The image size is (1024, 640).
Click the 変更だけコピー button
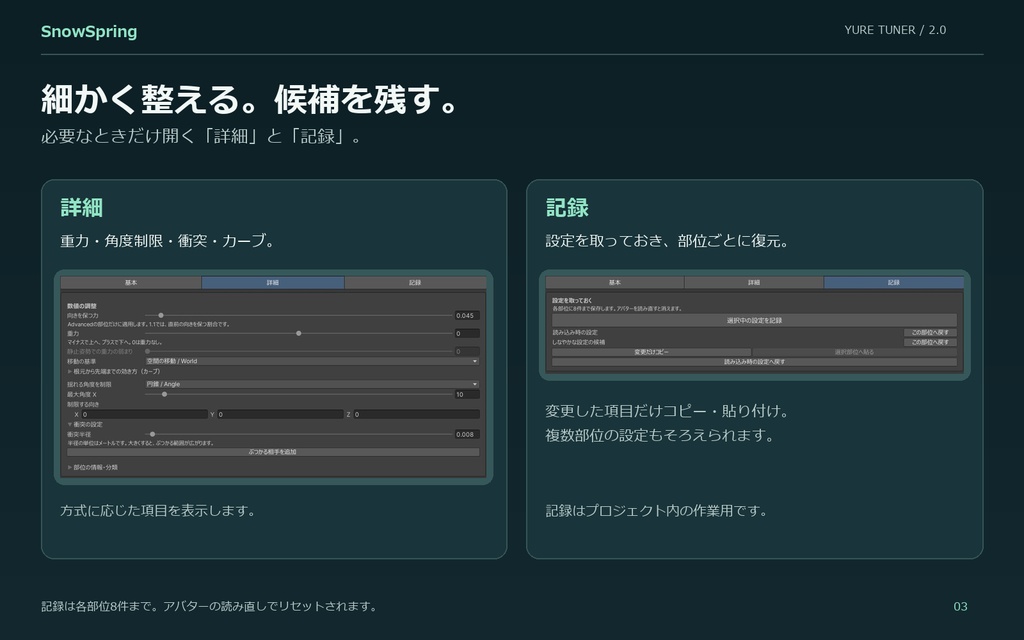[x=652, y=352]
